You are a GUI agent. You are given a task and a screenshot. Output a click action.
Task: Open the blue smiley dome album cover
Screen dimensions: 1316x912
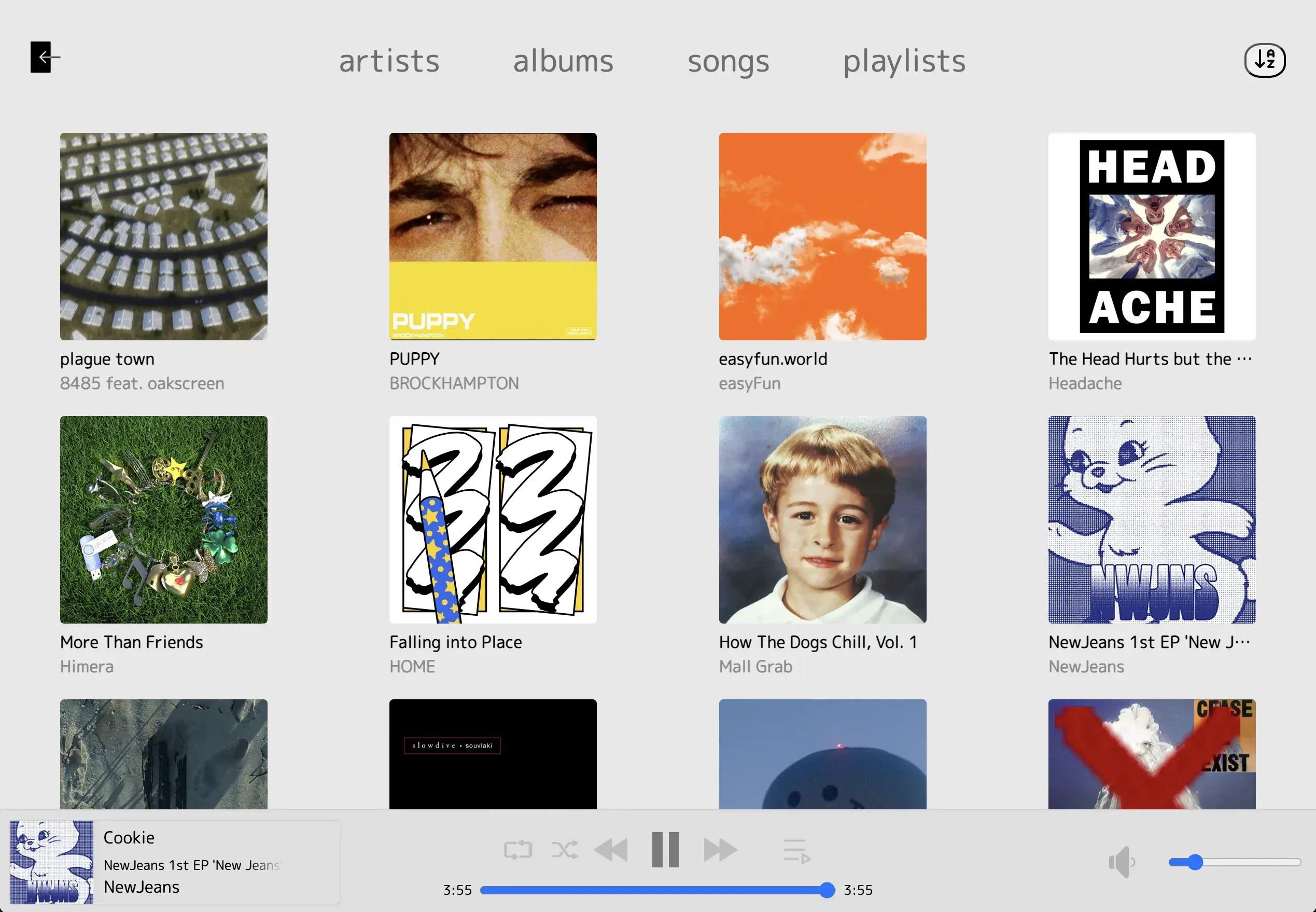pos(822,754)
